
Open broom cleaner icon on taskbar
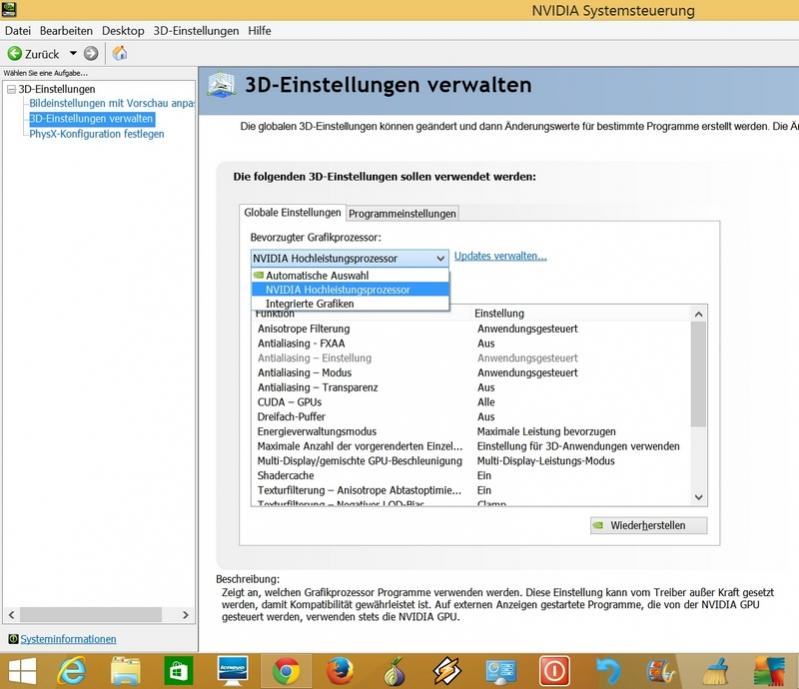click(x=716, y=671)
